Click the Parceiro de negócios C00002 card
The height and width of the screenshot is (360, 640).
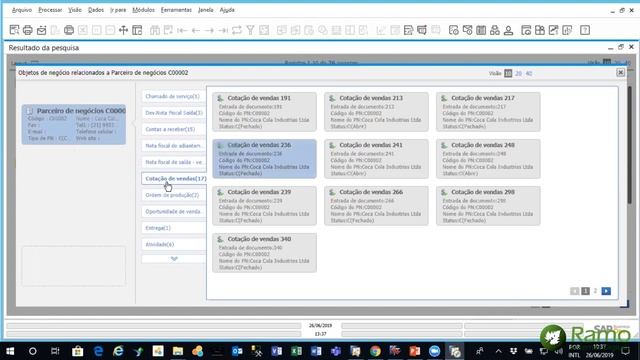click(74, 124)
